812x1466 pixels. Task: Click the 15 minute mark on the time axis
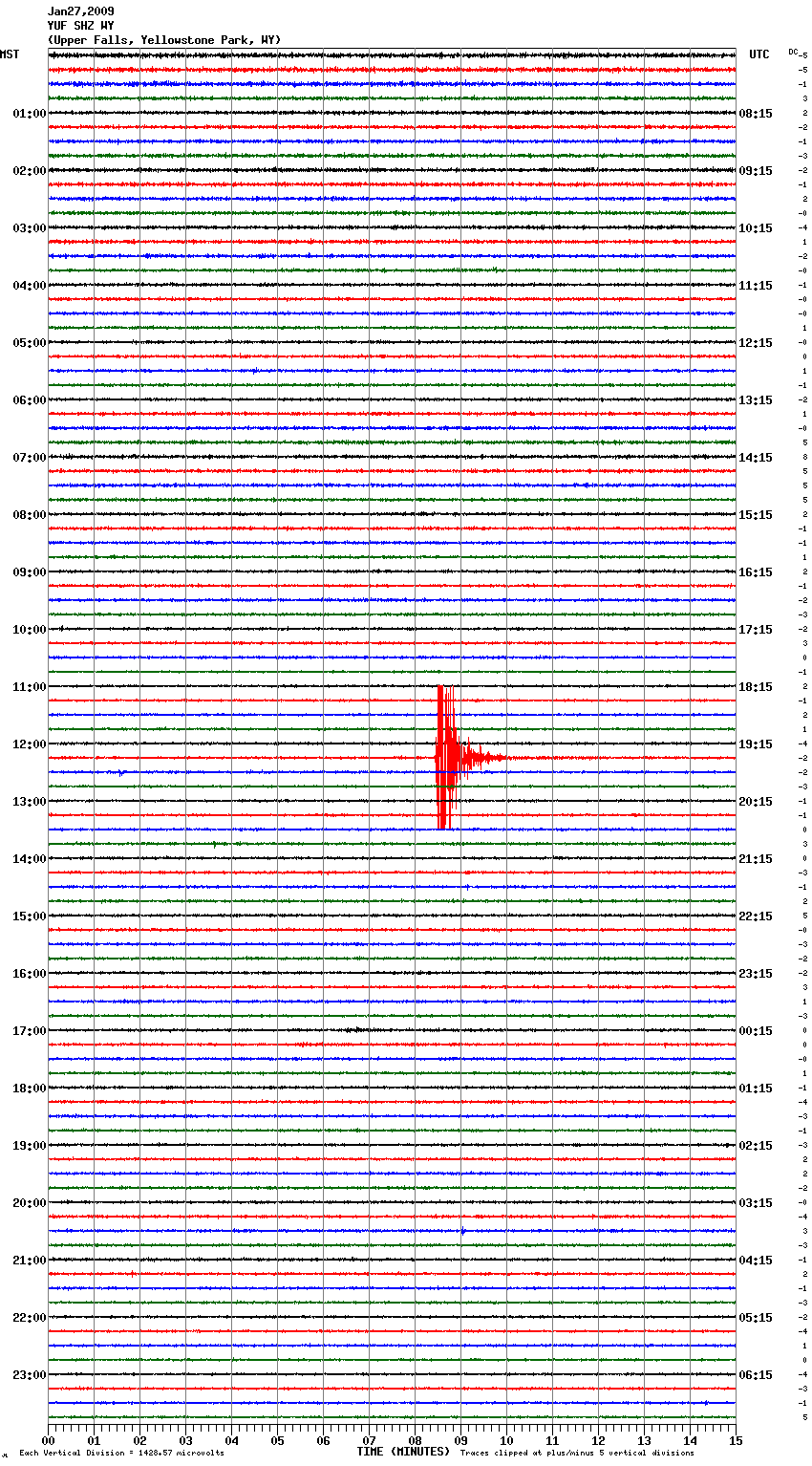(x=736, y=1440)
